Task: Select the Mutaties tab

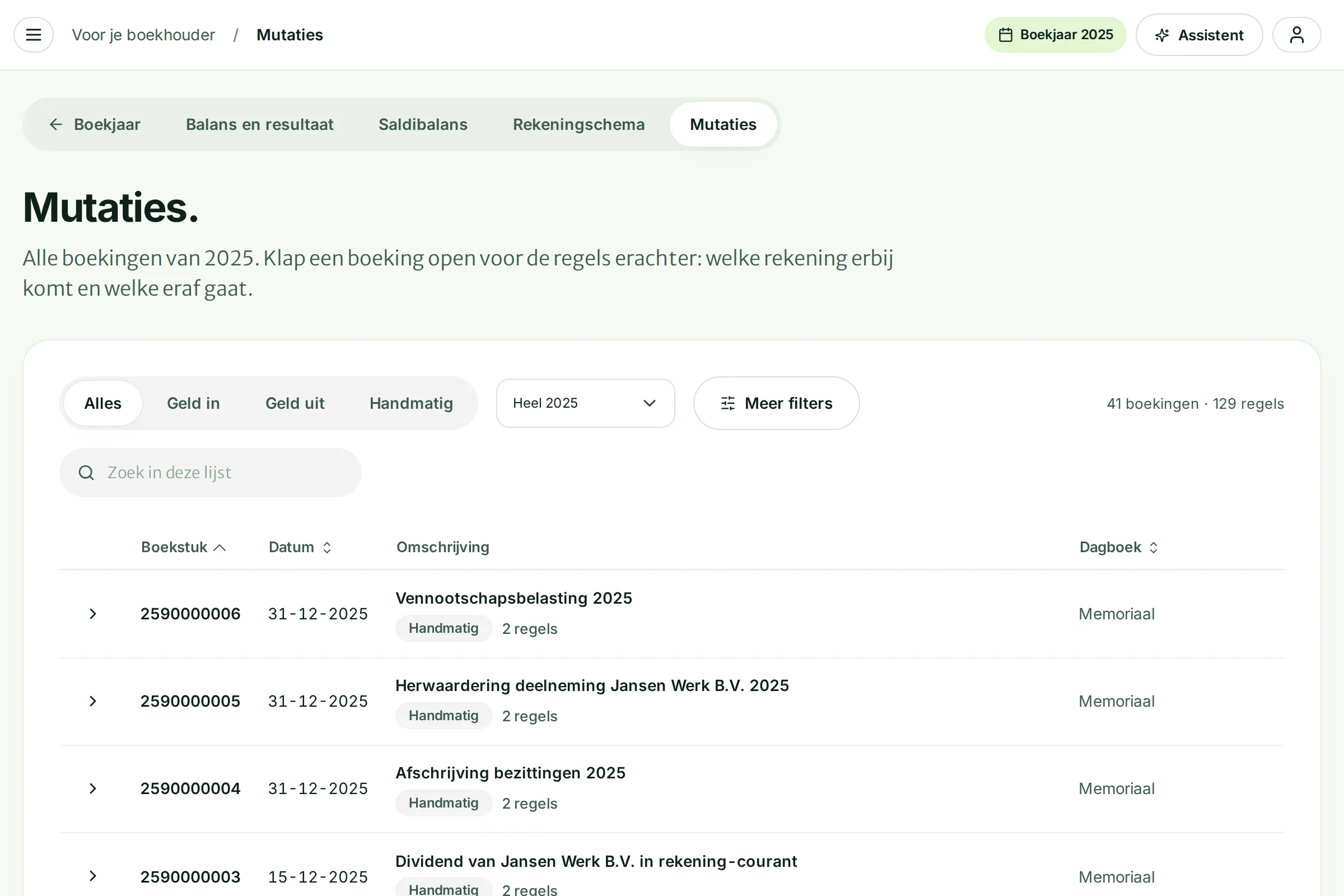Action: click(723, 124)
